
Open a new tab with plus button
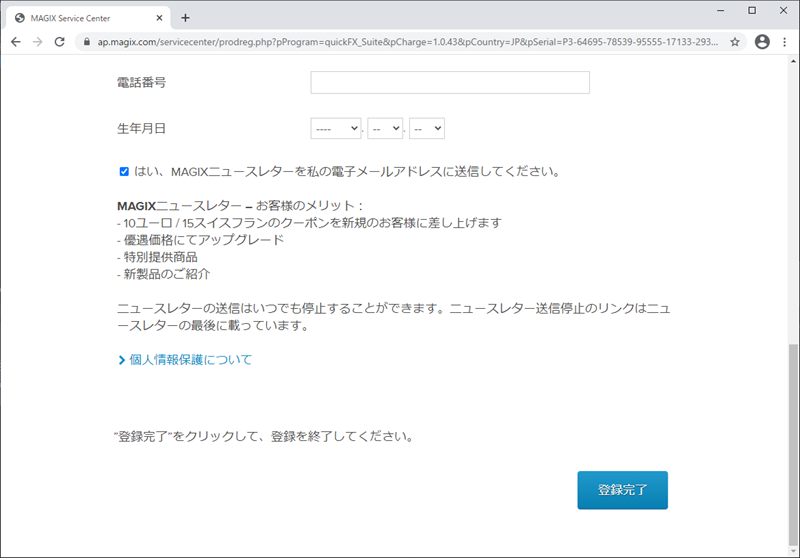[x=185, y=18]
